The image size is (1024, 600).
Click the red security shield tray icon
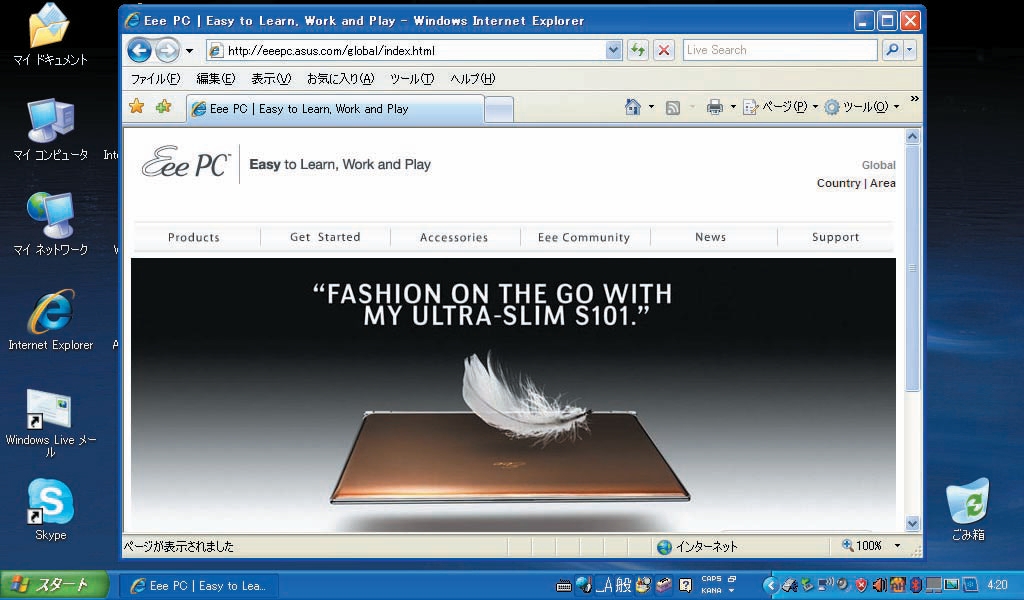click(x=861, y=585)
